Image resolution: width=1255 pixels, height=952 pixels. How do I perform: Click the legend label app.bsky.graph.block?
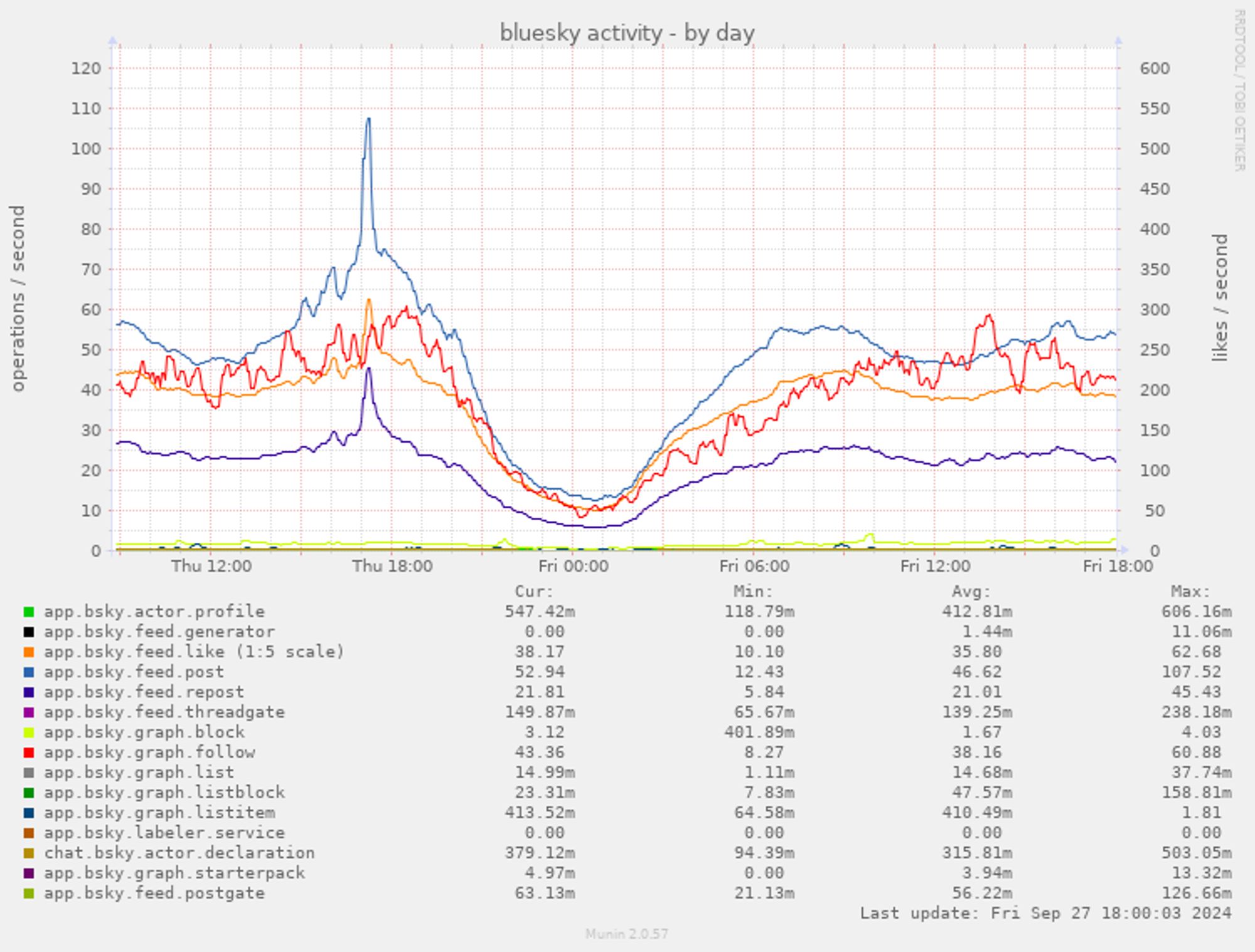144,732
